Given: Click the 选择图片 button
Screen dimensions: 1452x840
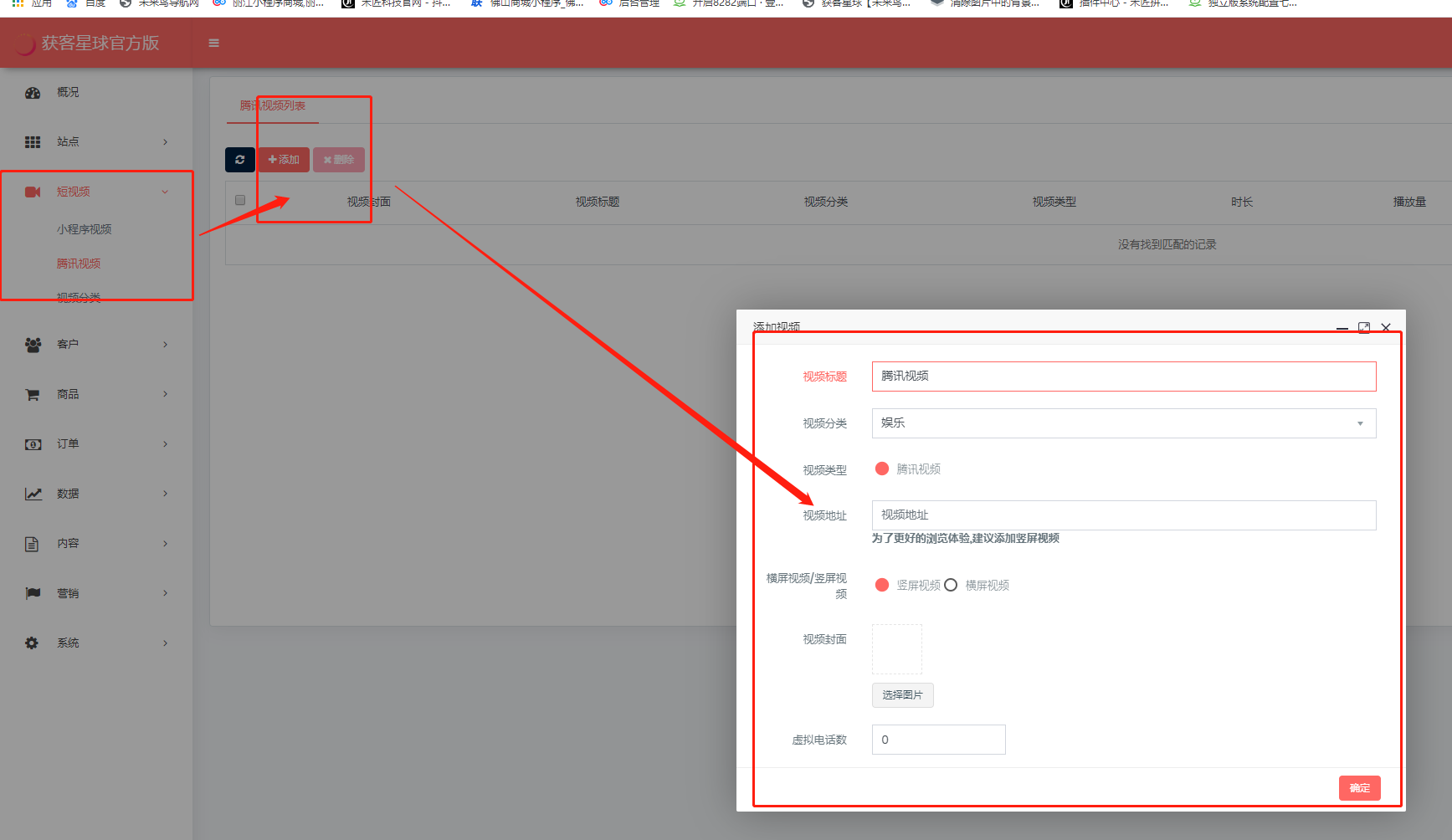Looking at the screenshot, I should pos(902,695).
